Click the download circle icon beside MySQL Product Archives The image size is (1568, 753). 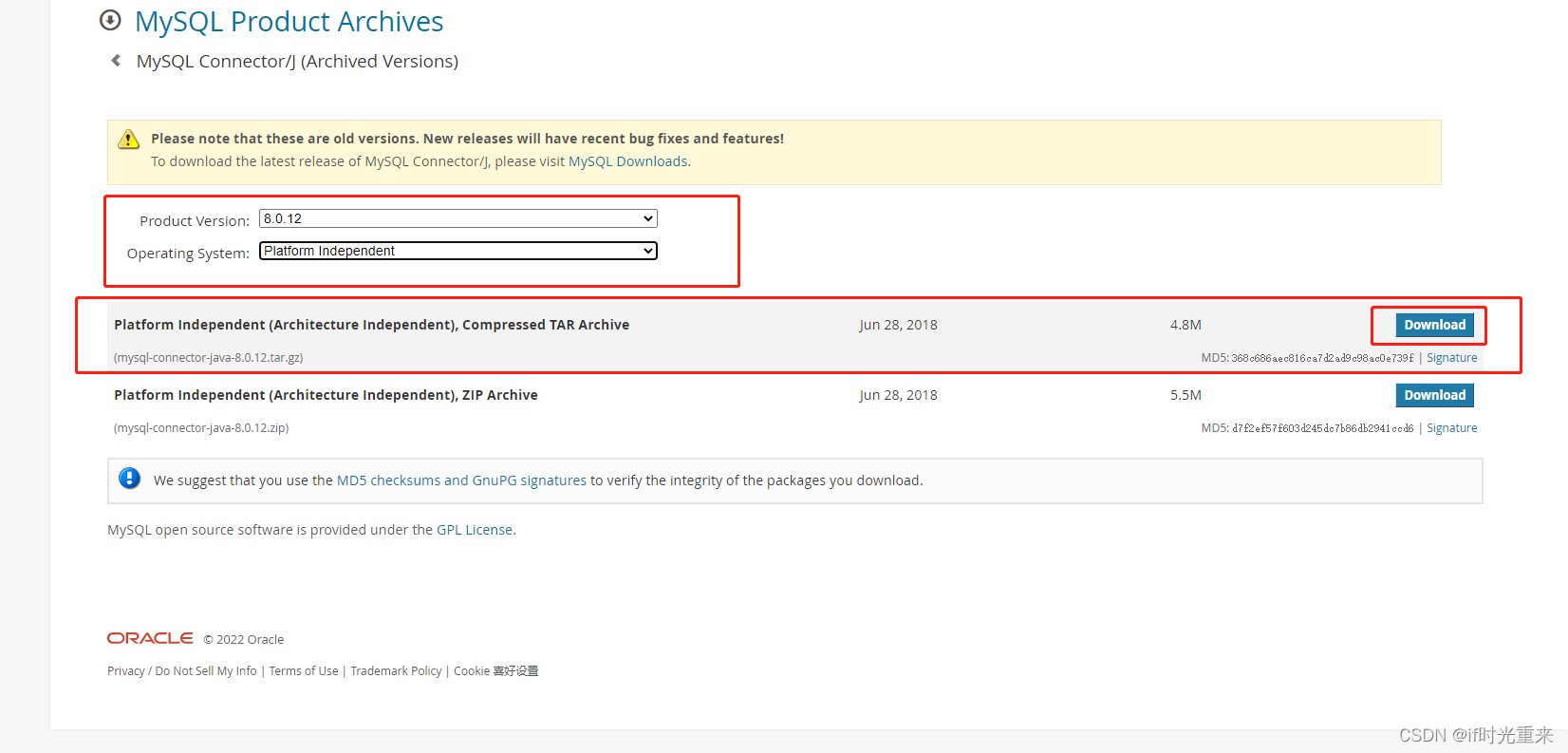click(110, 20)
